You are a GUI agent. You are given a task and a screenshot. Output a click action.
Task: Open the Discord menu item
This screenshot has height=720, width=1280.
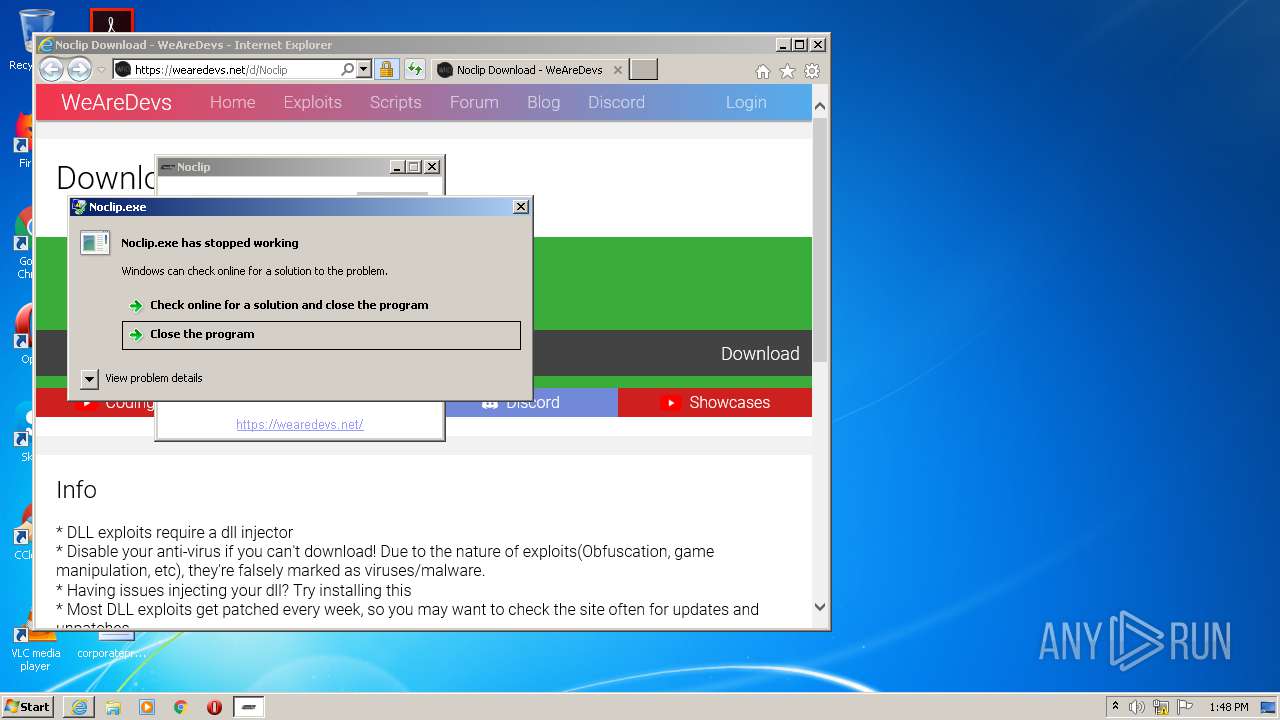(616, 102)
